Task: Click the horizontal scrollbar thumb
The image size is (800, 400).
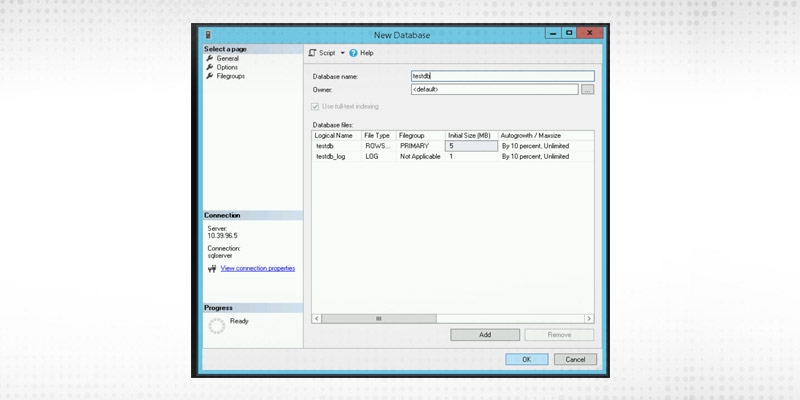Action: pos(379,318)
